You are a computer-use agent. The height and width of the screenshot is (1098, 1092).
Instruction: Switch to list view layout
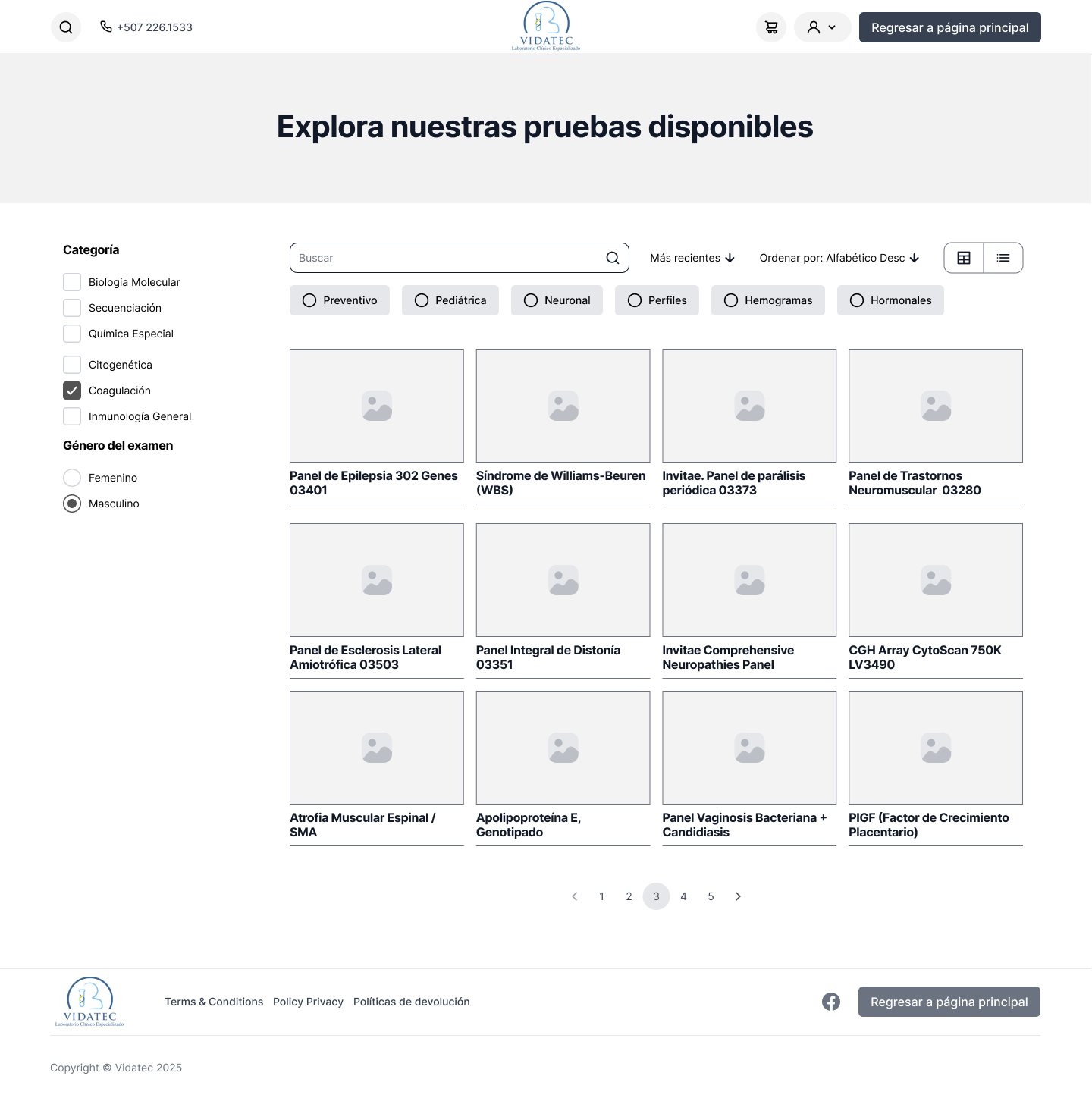[1003, 258]
